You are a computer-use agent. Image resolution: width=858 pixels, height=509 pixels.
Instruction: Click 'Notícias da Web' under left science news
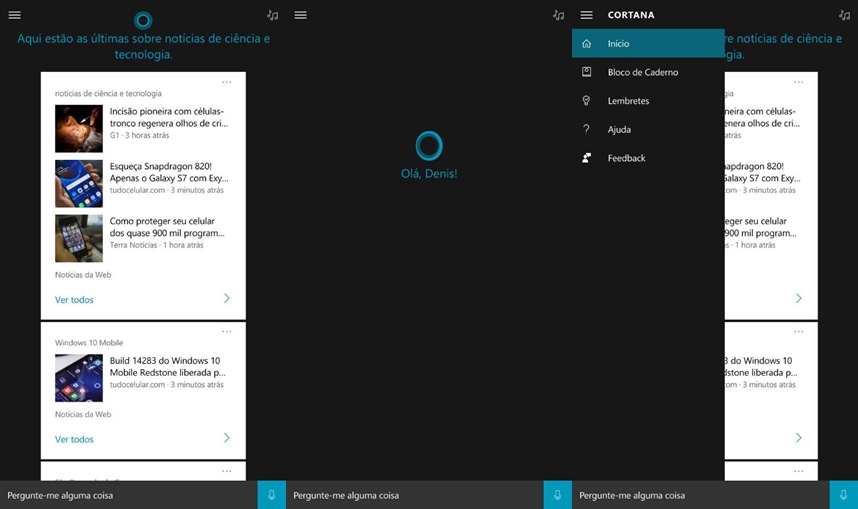pos(83,275)
